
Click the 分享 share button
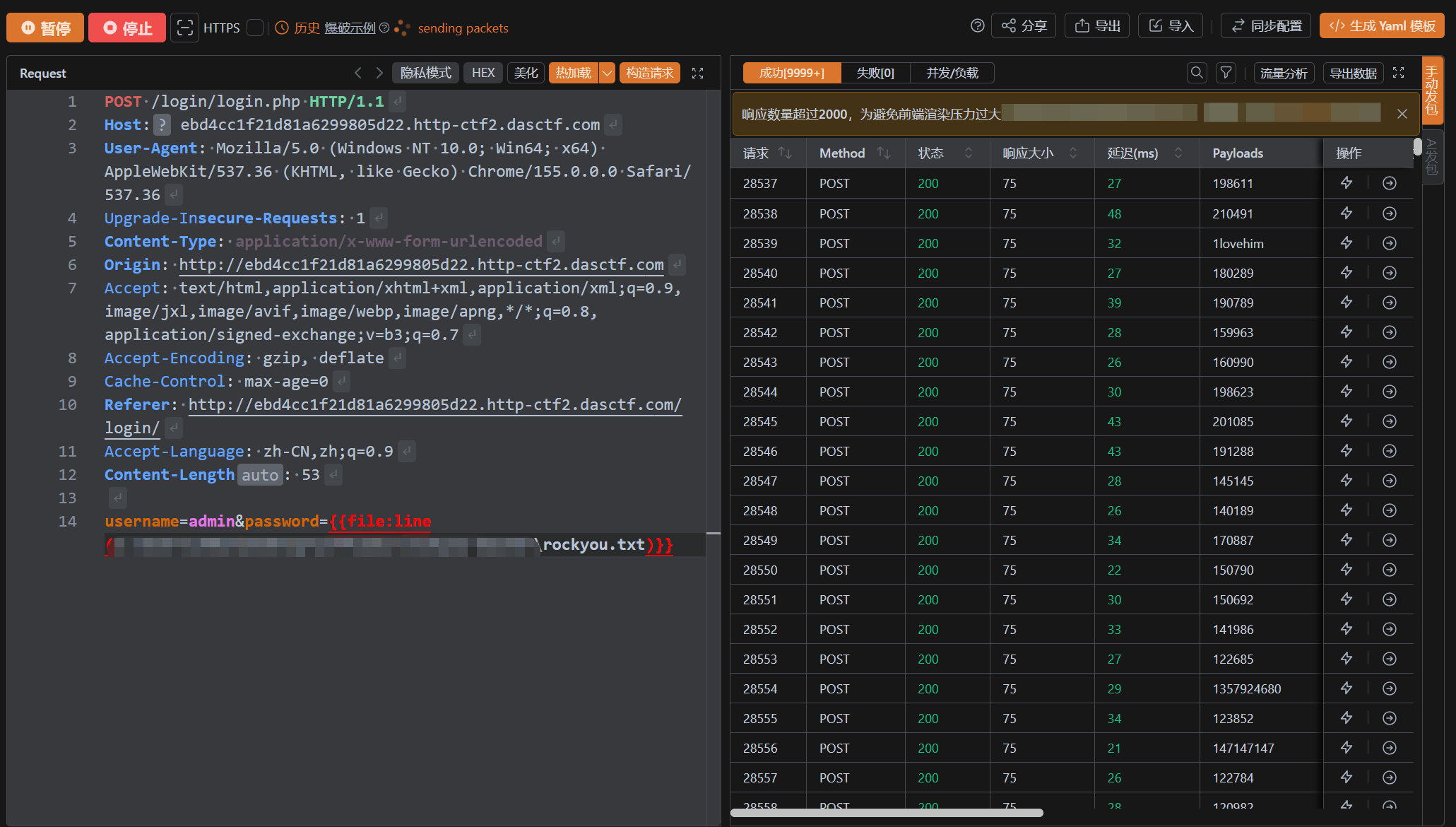(1024, 26)
